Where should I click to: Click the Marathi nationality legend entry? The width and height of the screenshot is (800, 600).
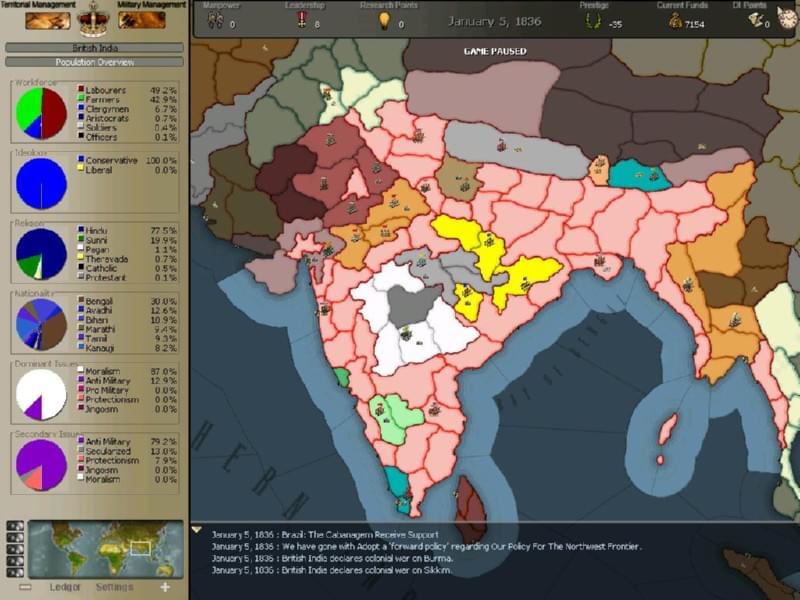[127, 329]
